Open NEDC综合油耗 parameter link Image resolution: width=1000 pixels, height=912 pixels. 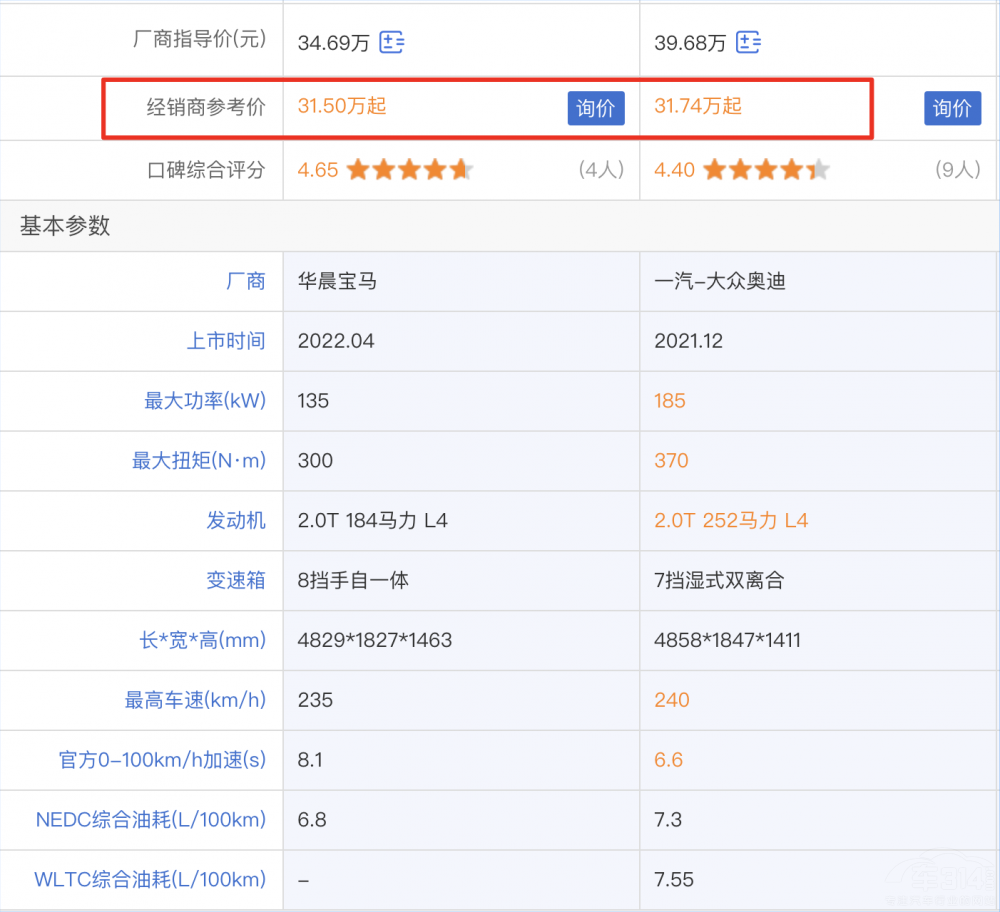point(151,820)
